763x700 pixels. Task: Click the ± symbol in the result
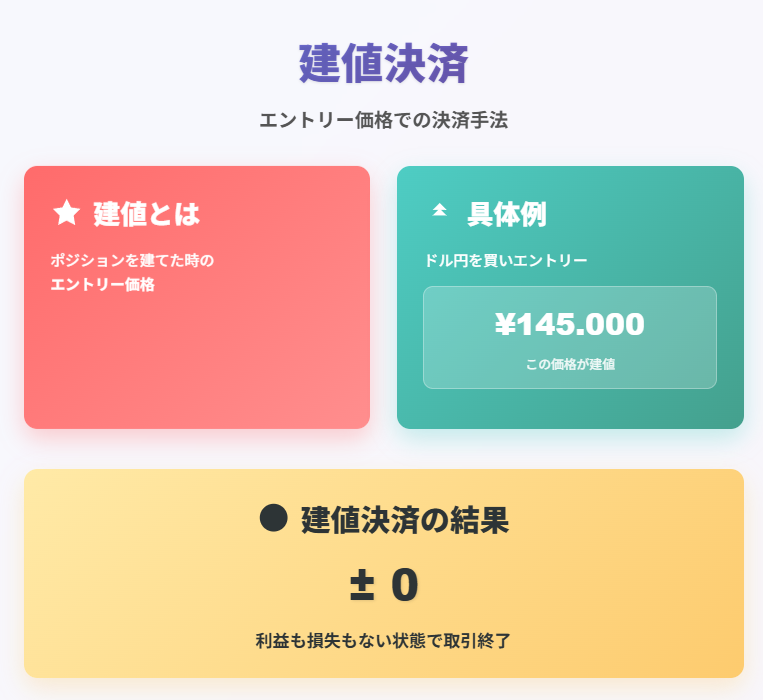tap(362, 585)
